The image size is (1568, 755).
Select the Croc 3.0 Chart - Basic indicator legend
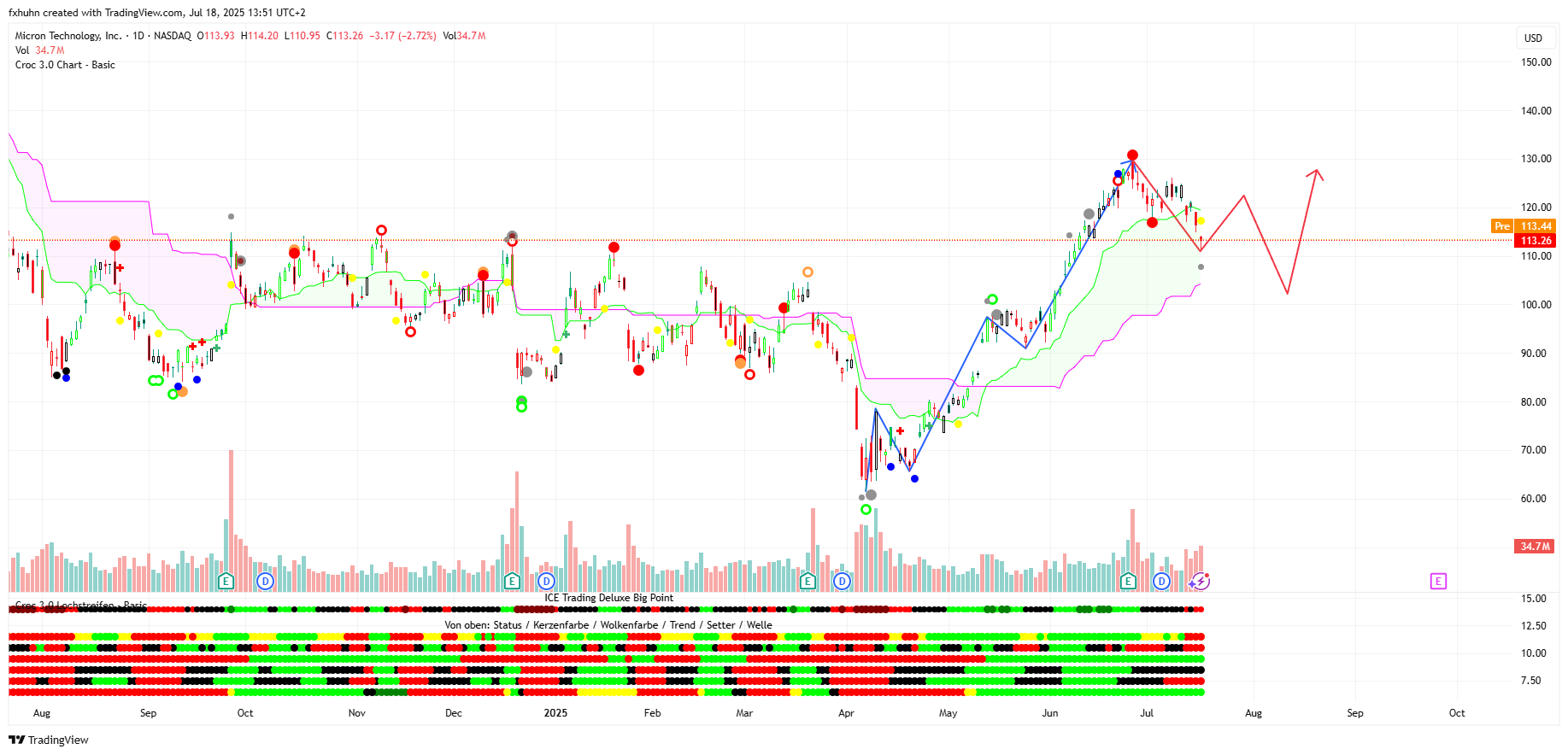click(65, 65)
